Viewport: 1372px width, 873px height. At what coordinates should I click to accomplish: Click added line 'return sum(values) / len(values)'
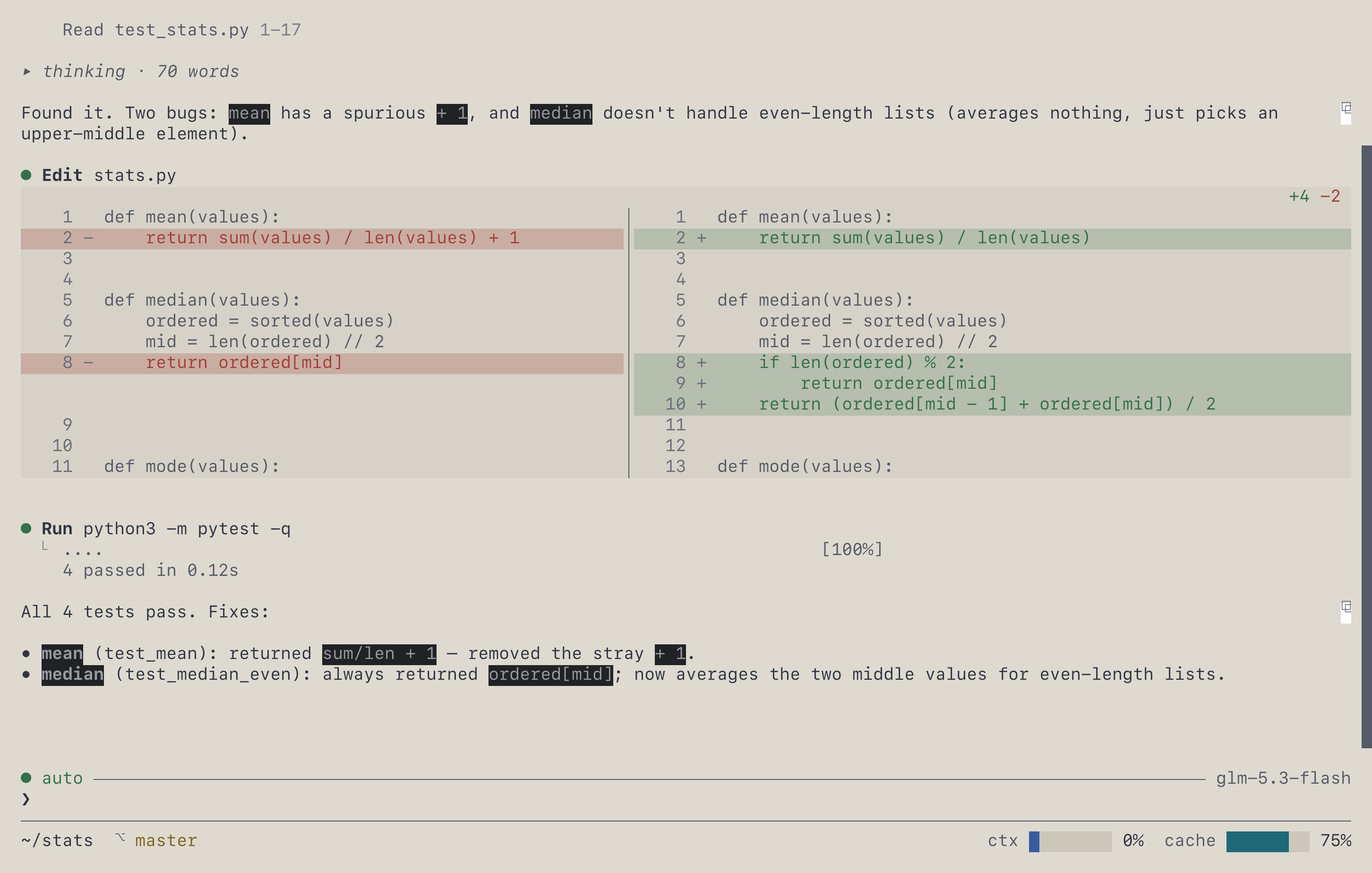[x=993, y=238]
